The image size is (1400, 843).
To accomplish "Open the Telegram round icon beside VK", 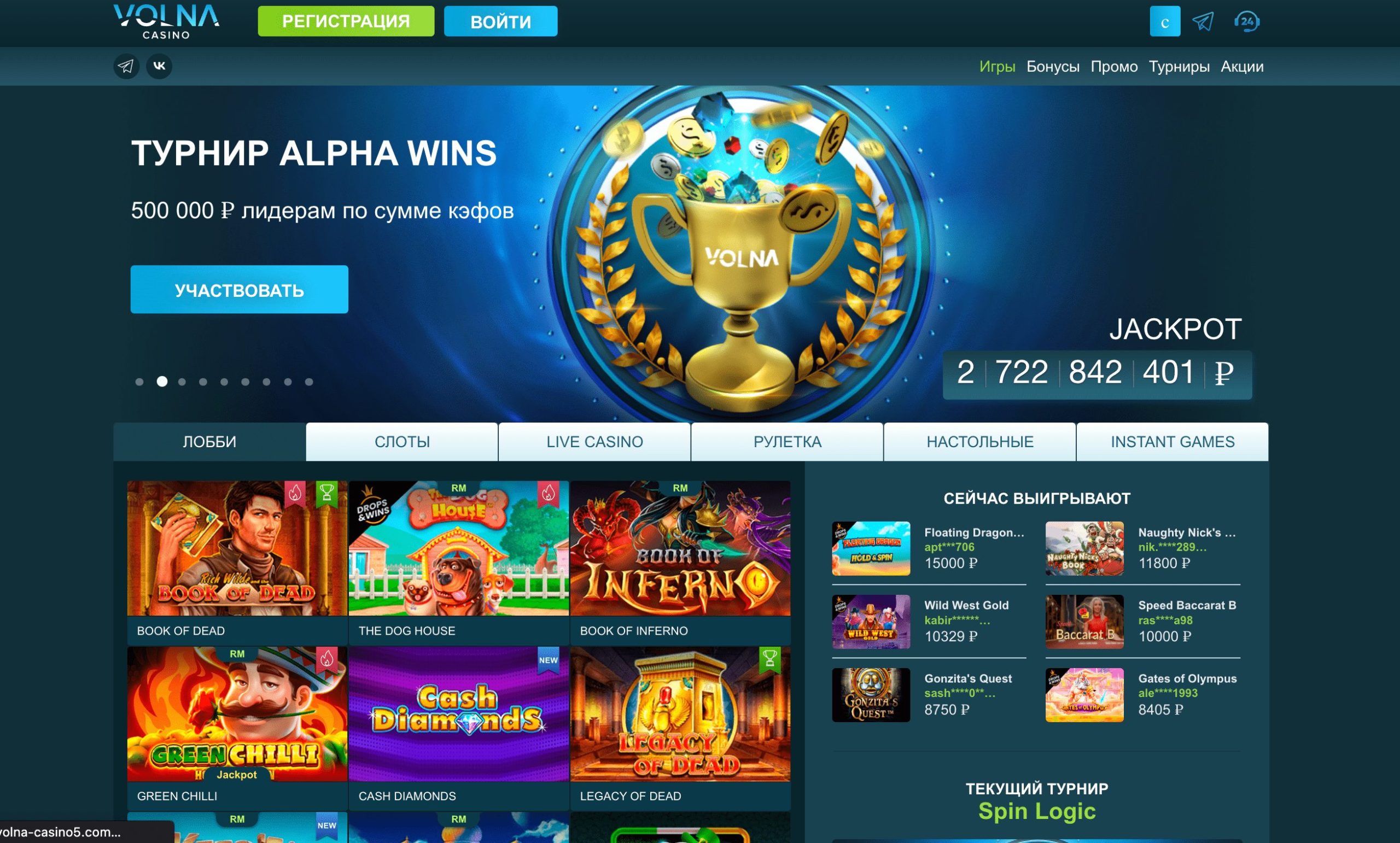I will 126,67.
